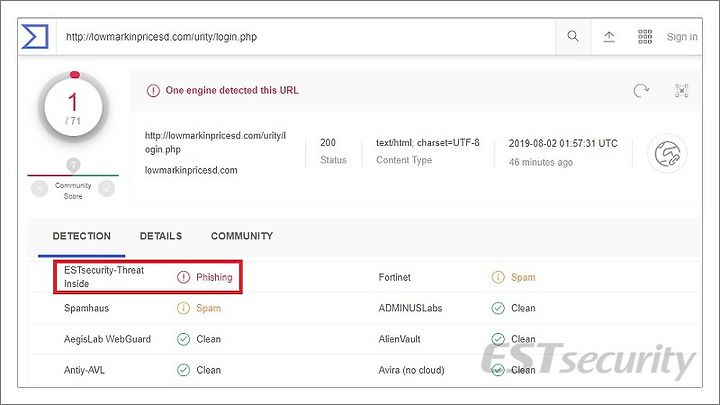Image resolution: width=720 pixels, height=405 pixels.
Task: Click the Clean verdict text for AegisLab WebGuard
Action: (x=208, y=339)
